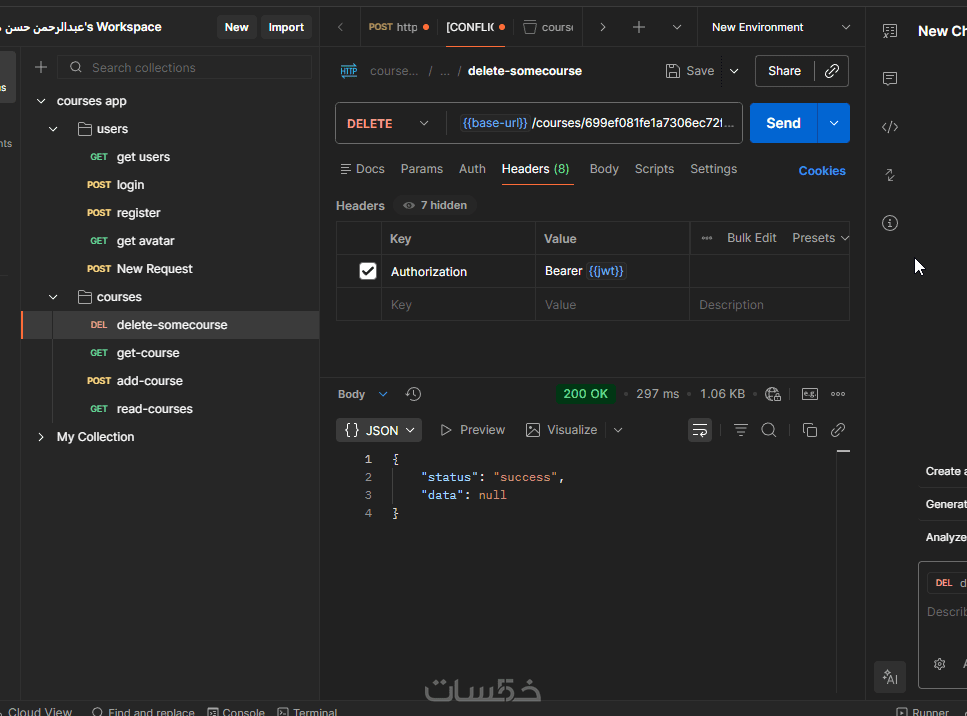Screen dimensions: 967x716
Task: Open Console in the status bar
Action: point(236,712)
